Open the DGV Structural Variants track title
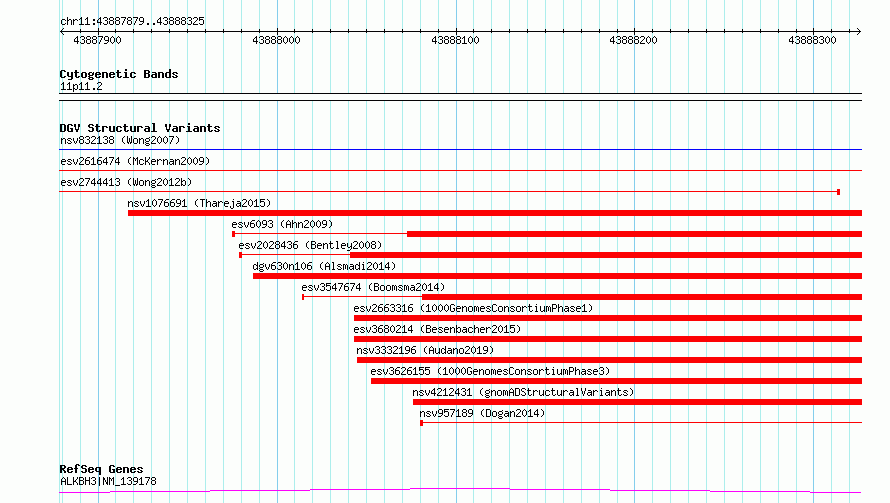Viewport: 890px width, 503px height. click(140, 128)
